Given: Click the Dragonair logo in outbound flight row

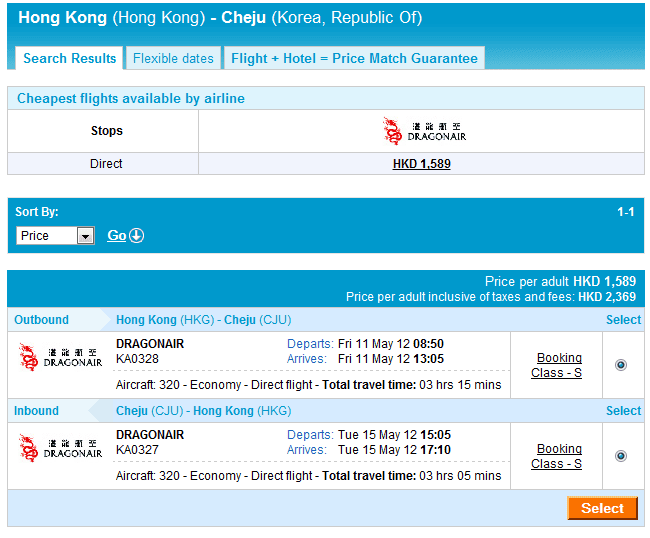Looking at the screenshot, I should [x=60, y=358].
